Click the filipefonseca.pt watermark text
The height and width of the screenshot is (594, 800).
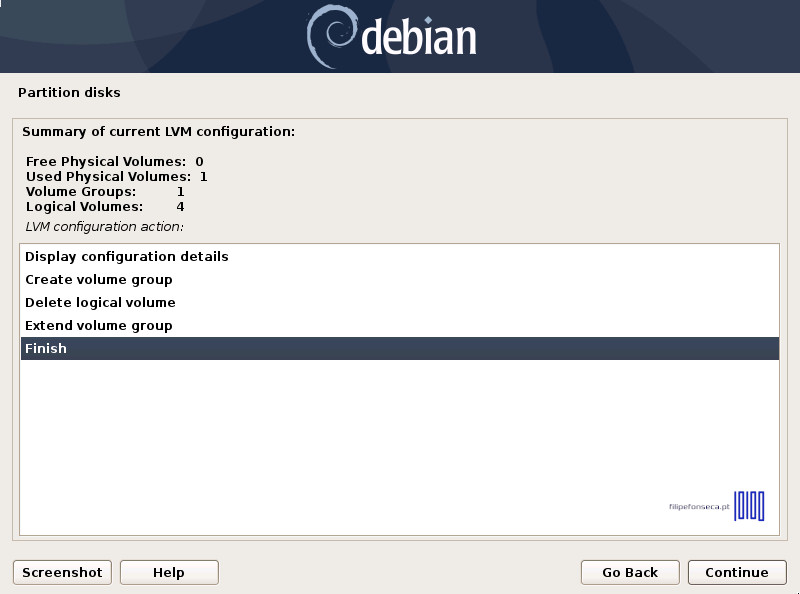[x=698, y=507]
